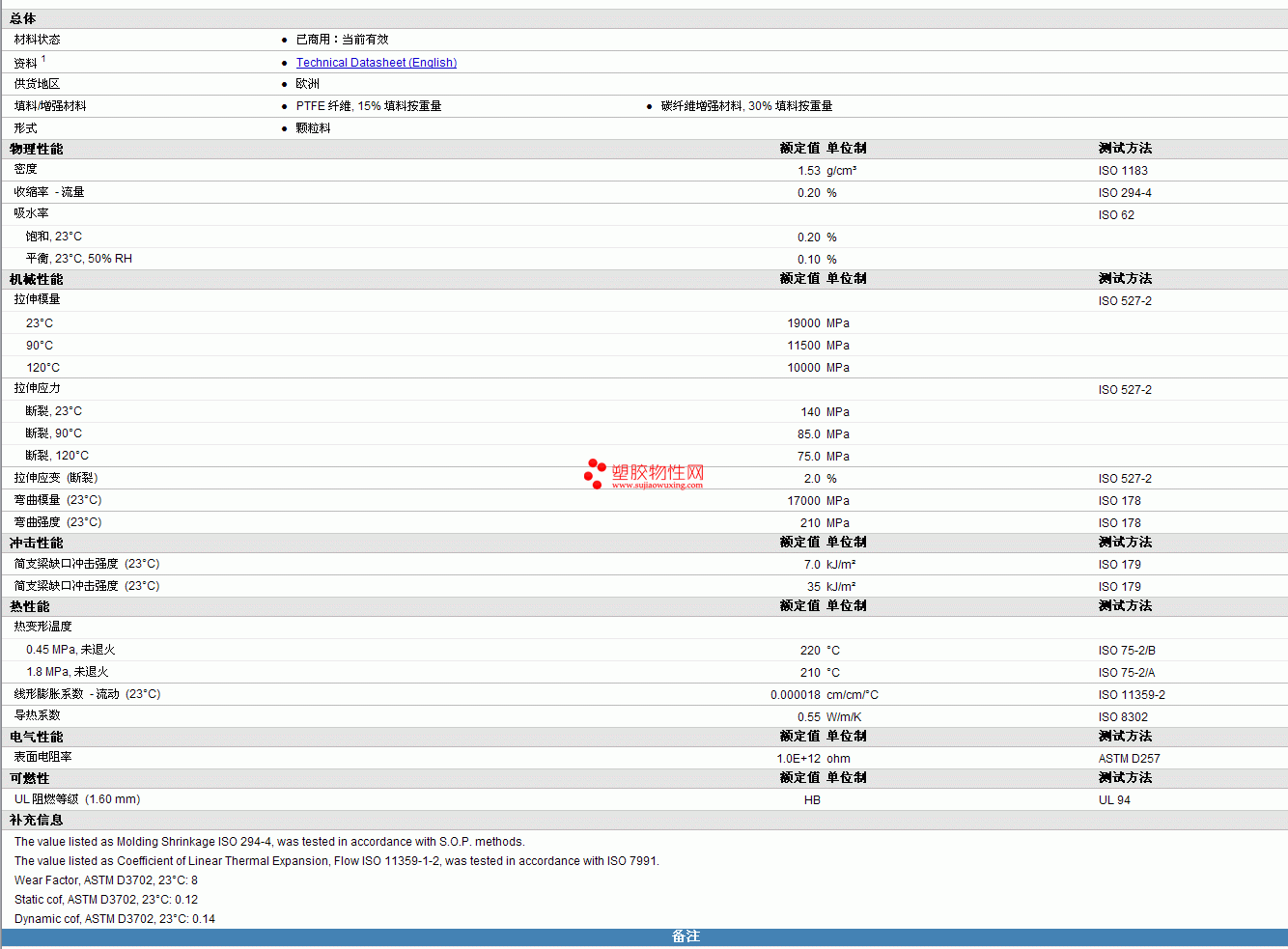Click the 可燃性 section header

pyautogui.click(x=30, y=778)
